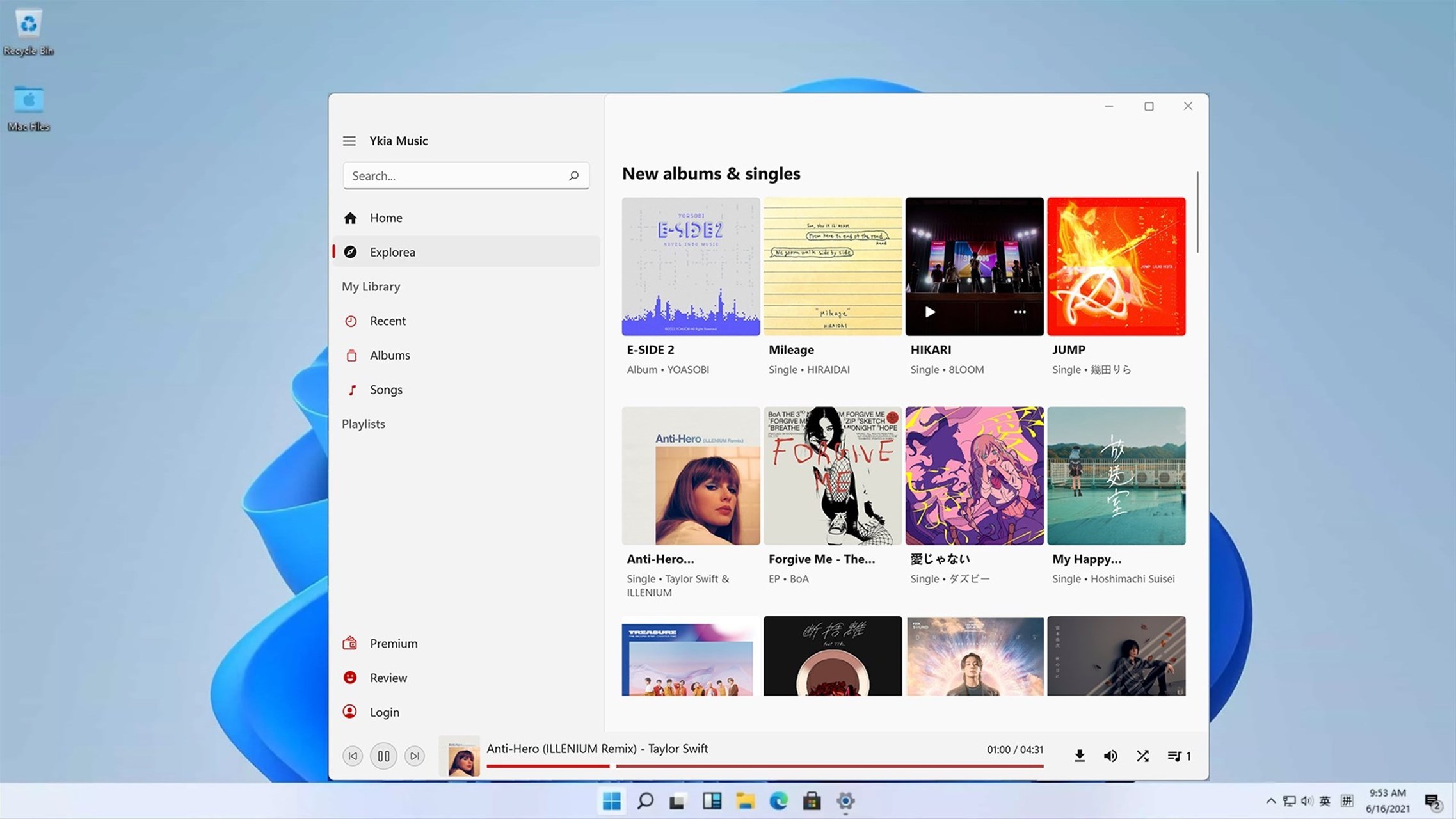Expand the Playlists section
This screenshot has height=819, width=1456.
click(363, 424)
